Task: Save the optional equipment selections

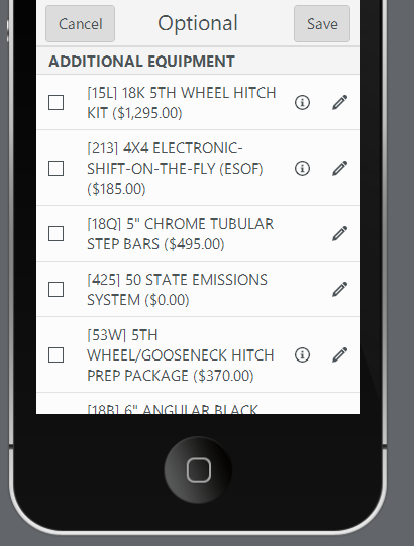Action: click(322, 24)
